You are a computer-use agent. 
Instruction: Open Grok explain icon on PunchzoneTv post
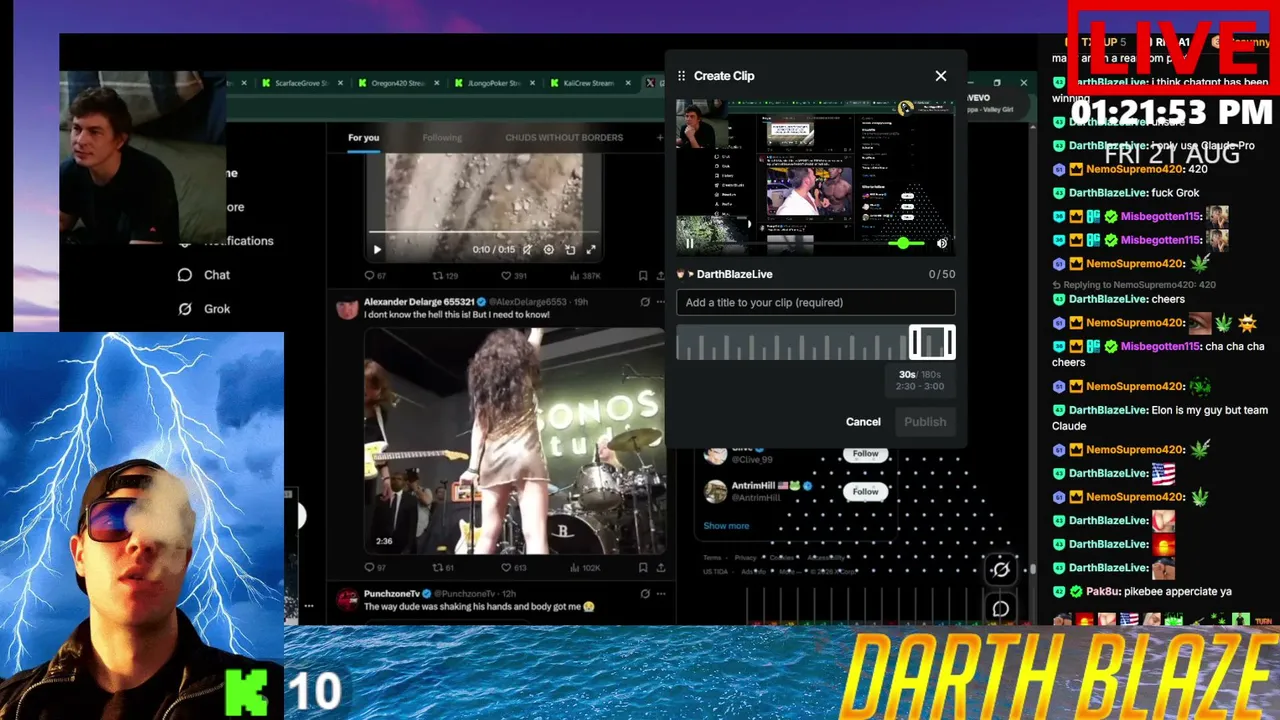tap(645, 594)
